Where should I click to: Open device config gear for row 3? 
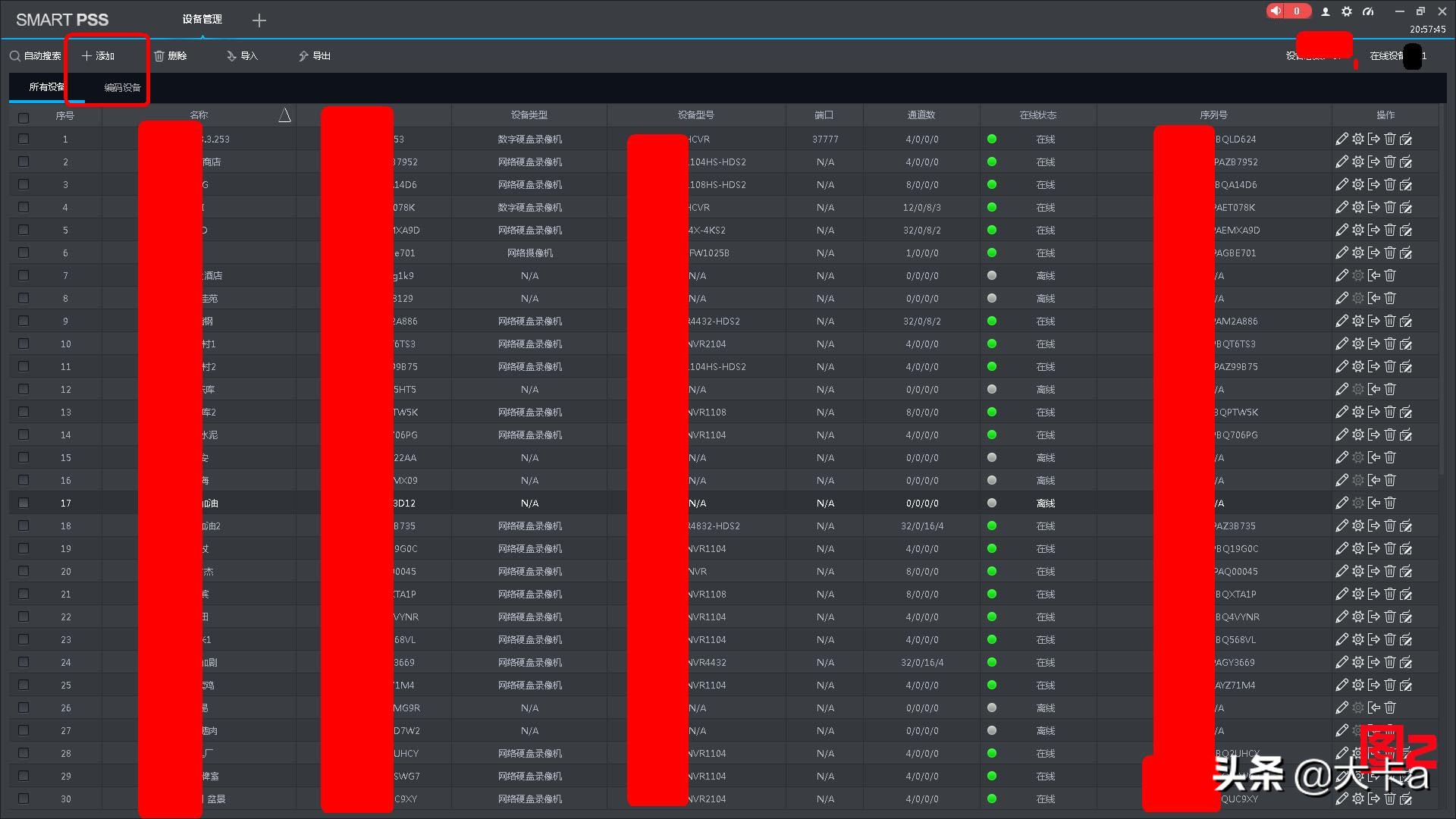click(x=1358, y=184)
